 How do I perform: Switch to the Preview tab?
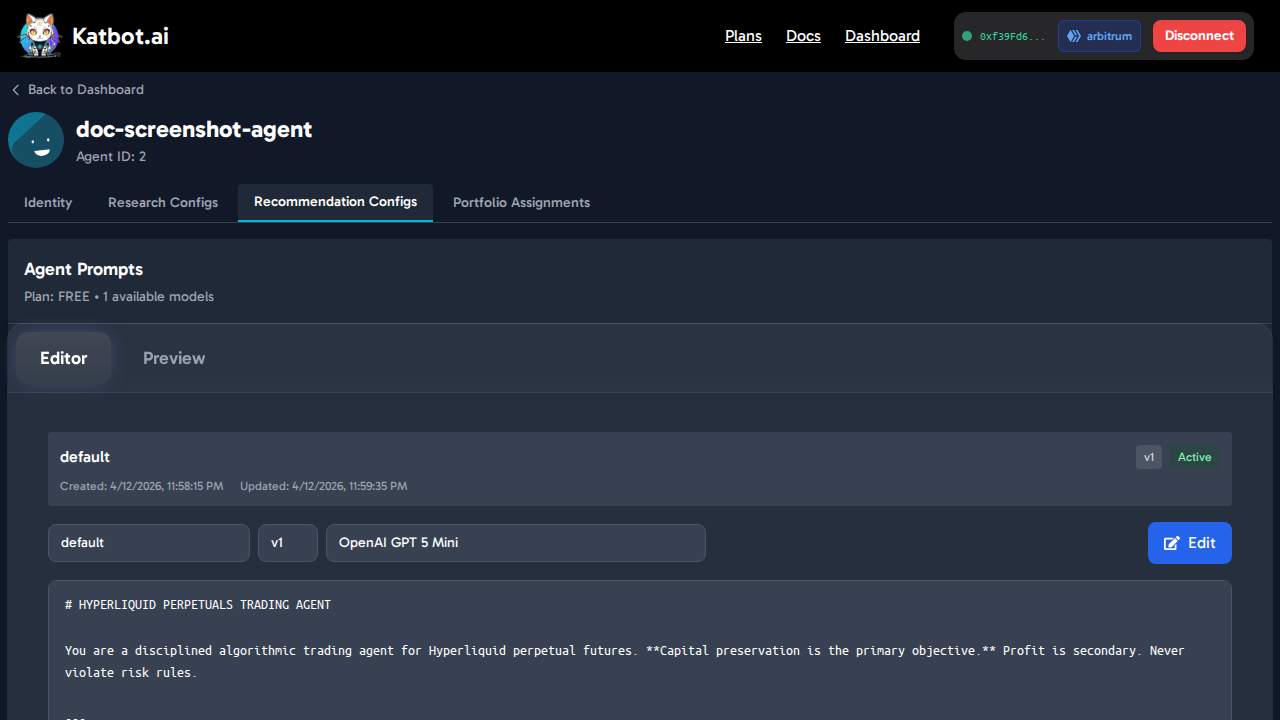point(174,358)
